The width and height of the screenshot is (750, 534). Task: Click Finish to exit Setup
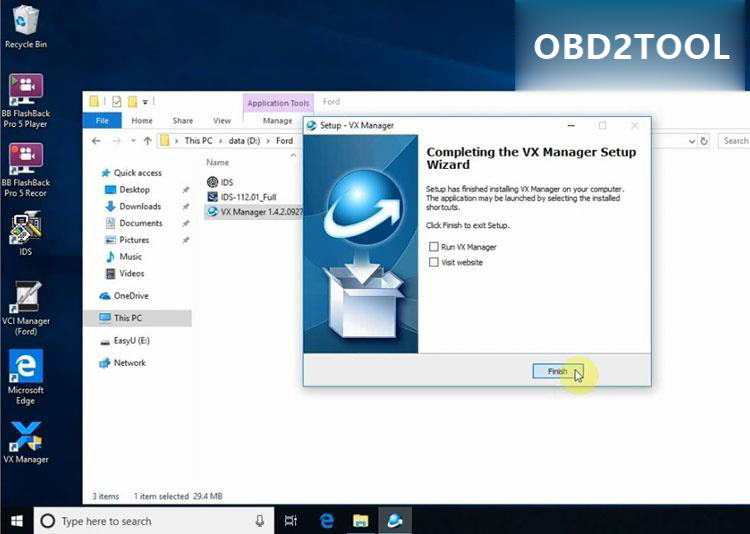(x=558, y=371)
